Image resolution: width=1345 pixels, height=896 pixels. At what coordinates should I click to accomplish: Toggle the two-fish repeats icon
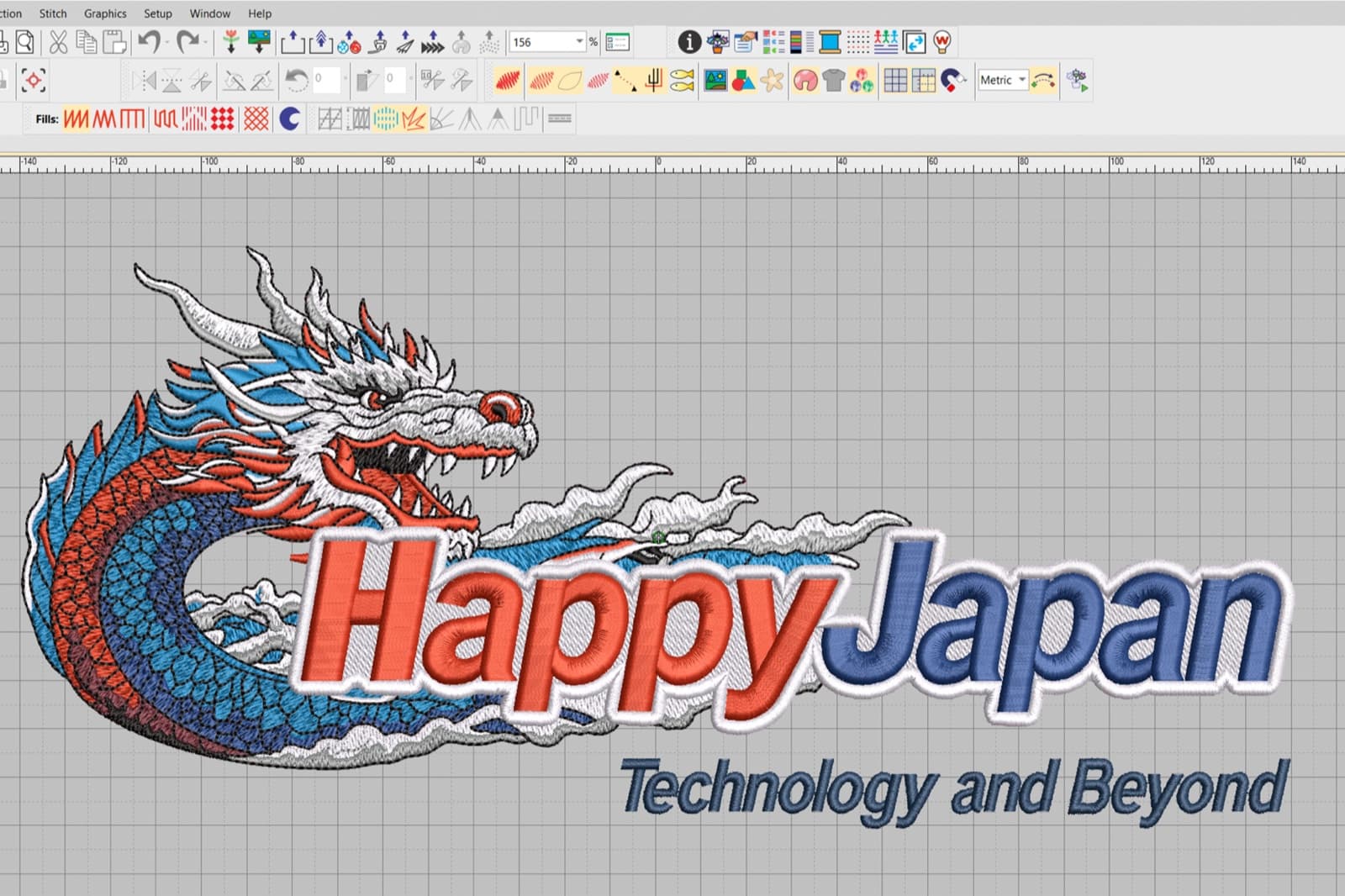[682, 81]
